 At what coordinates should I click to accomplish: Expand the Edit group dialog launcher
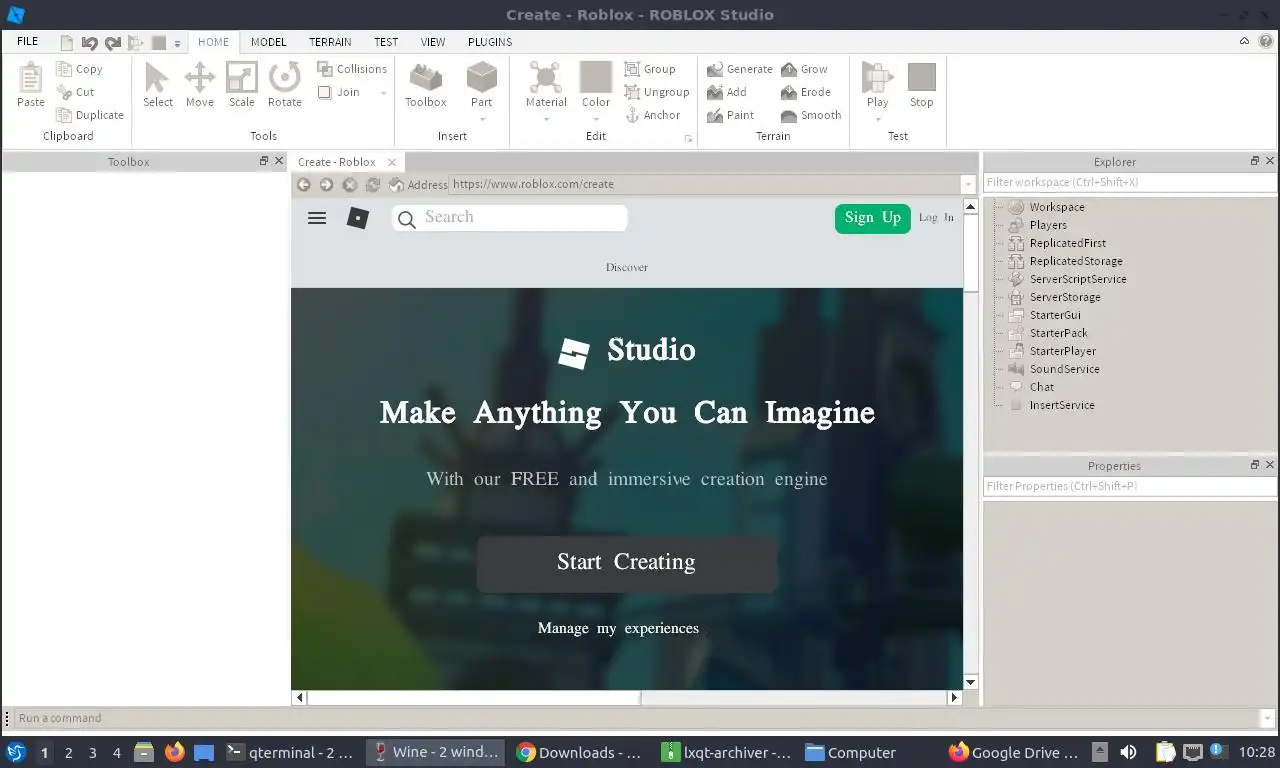point(688,139)
